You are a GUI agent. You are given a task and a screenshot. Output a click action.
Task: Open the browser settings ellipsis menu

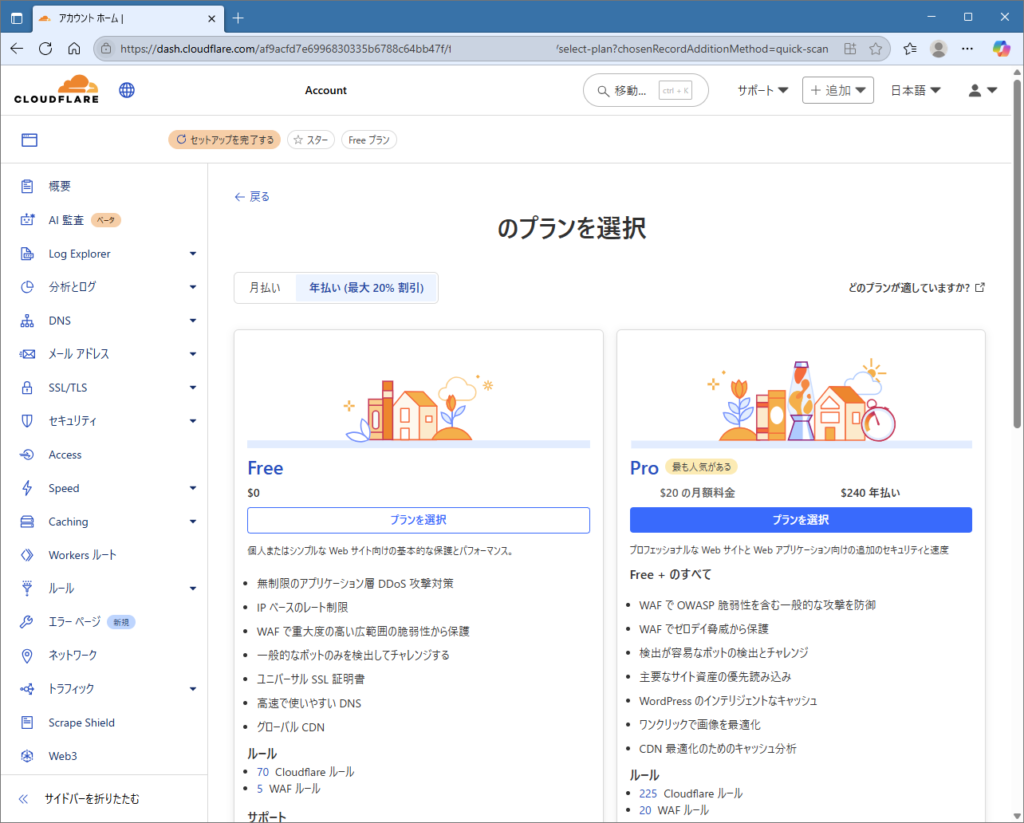(967, 48)
